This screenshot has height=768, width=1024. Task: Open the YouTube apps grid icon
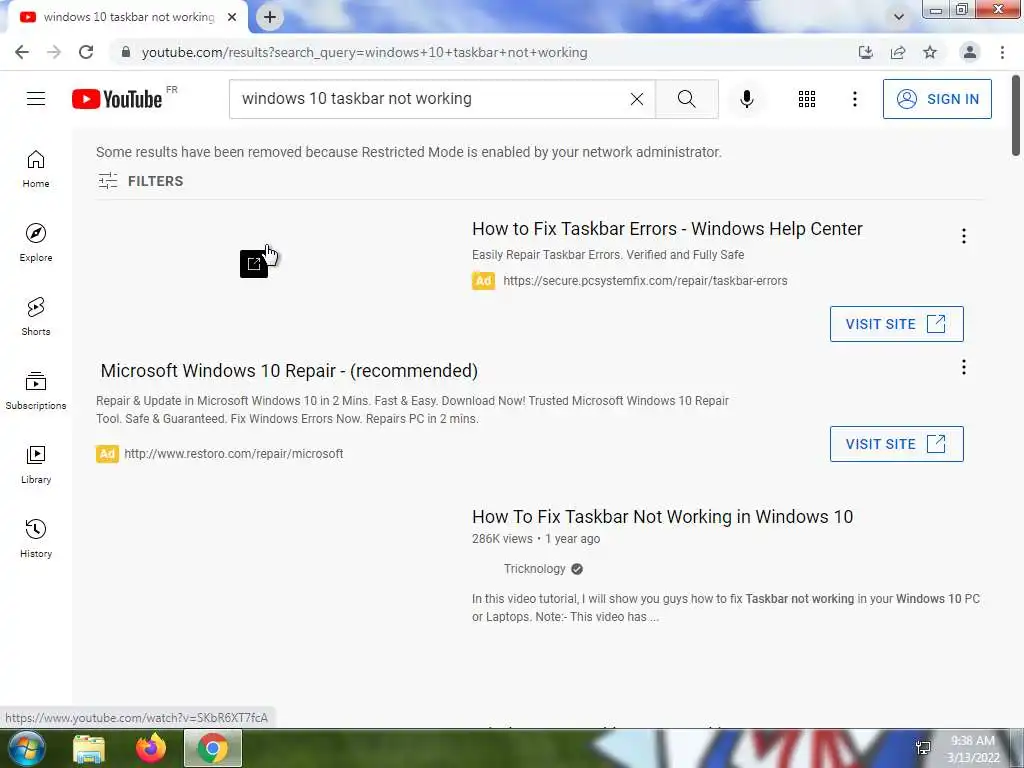pos(807,99)
